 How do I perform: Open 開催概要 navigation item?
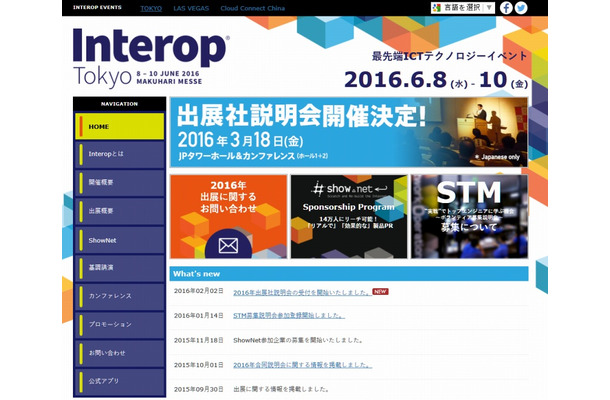(120, 182)
